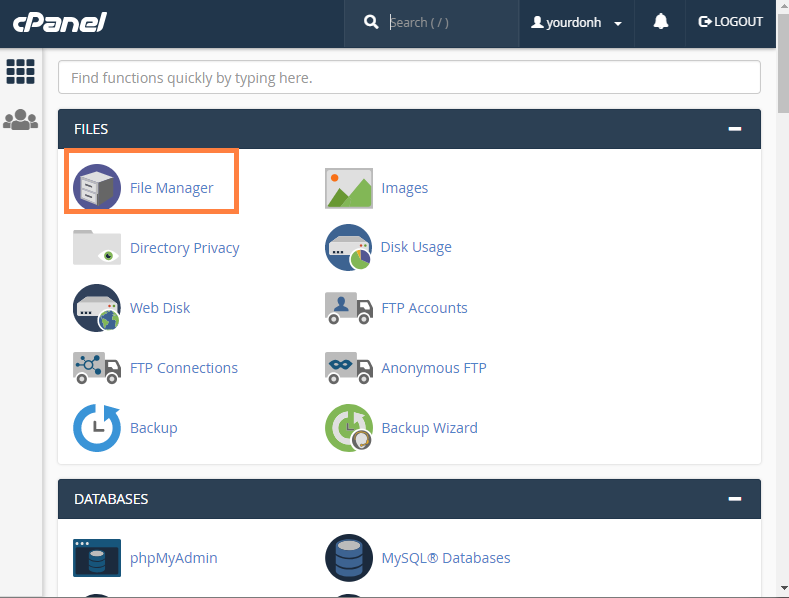Open the Web Disk link
Image resolution: width=789 pixels, height=598 pixels.
coord(160,308)
